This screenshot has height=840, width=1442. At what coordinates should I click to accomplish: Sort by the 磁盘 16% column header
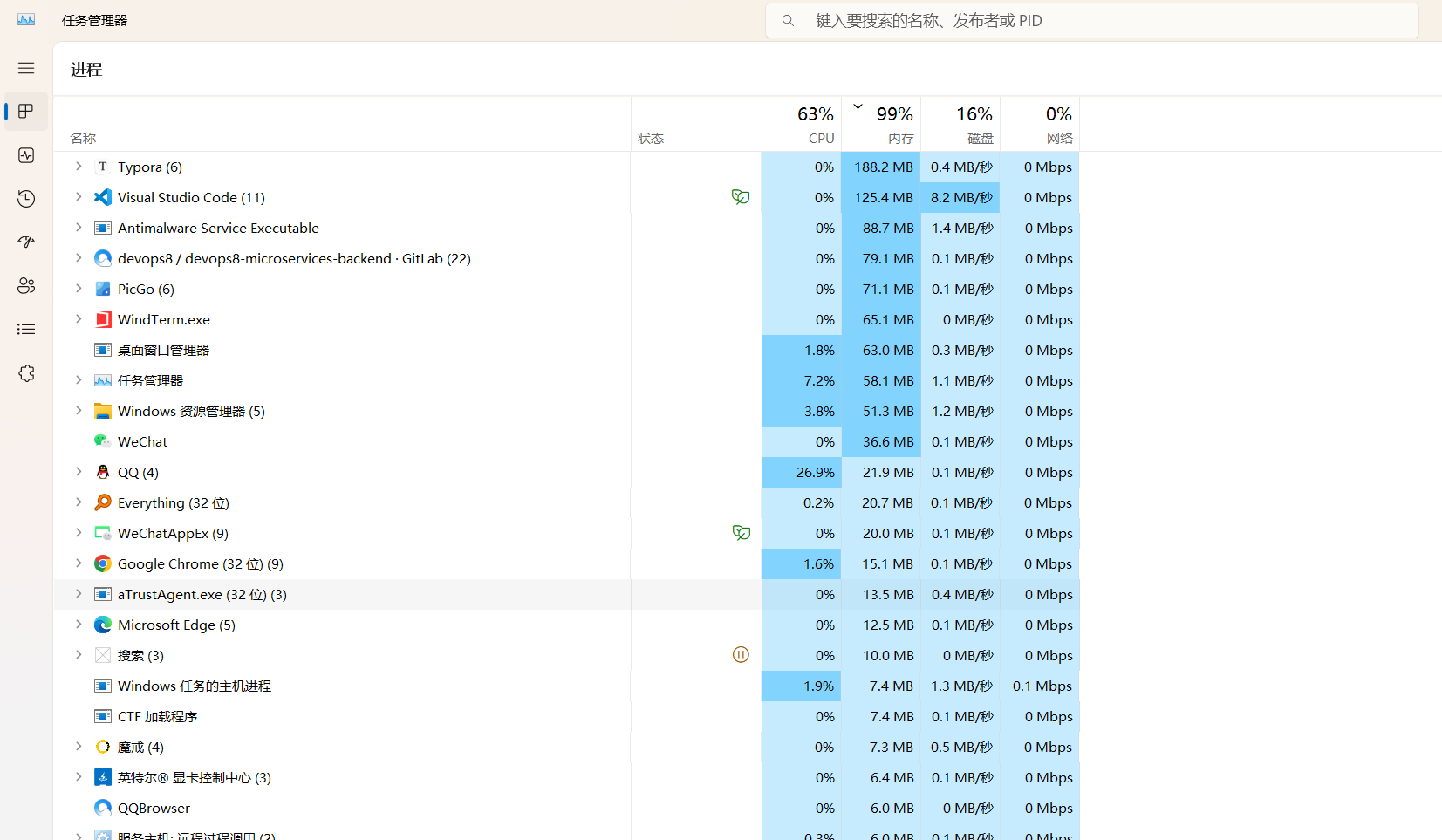click(960, 124)
